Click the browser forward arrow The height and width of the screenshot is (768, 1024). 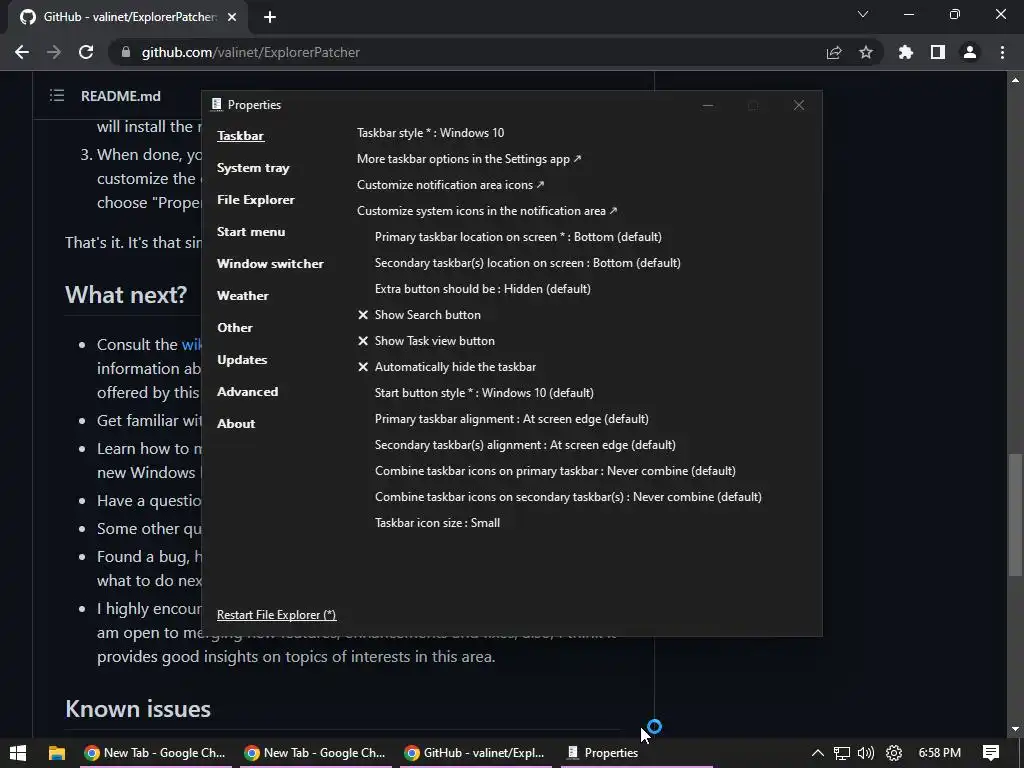[54, 52]
